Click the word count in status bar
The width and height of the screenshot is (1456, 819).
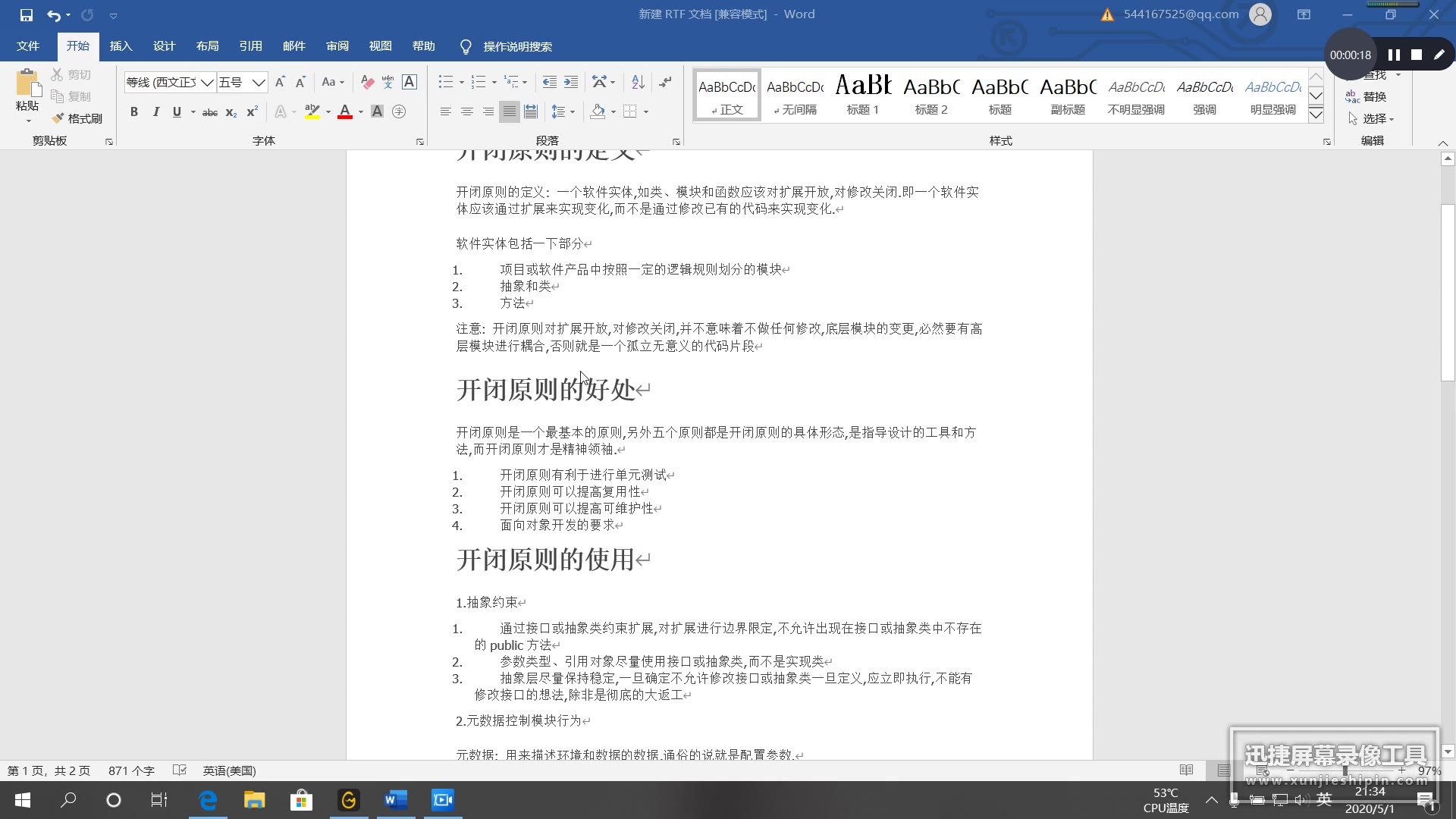[131, 770]
